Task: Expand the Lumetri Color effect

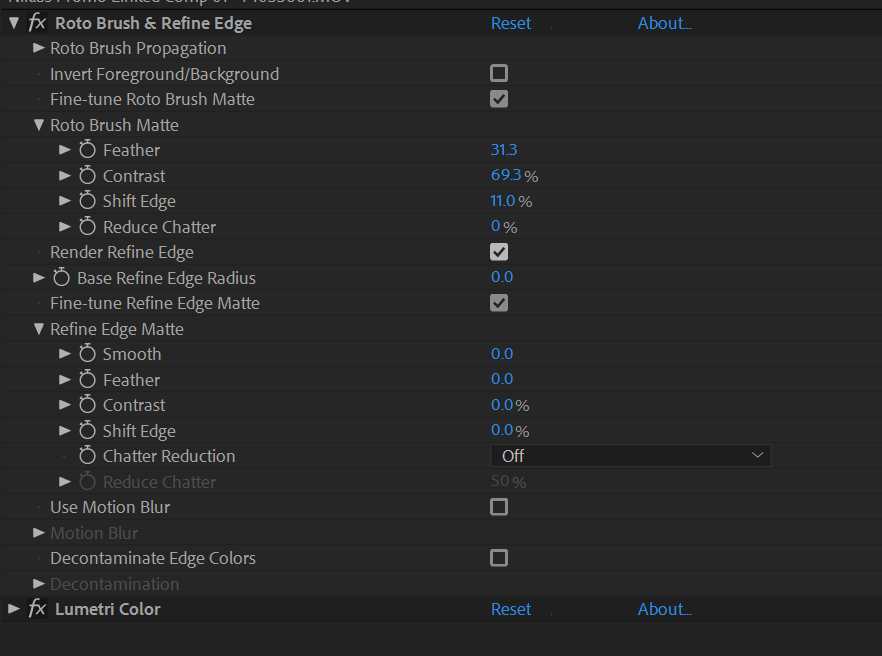Action: 14,609
